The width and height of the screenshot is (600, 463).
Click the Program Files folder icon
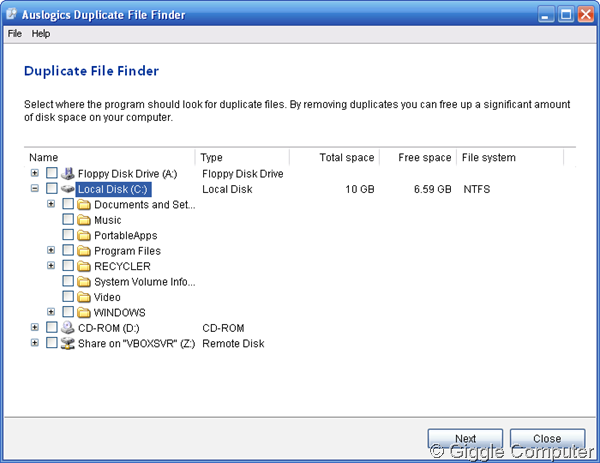tap(84, 251)
